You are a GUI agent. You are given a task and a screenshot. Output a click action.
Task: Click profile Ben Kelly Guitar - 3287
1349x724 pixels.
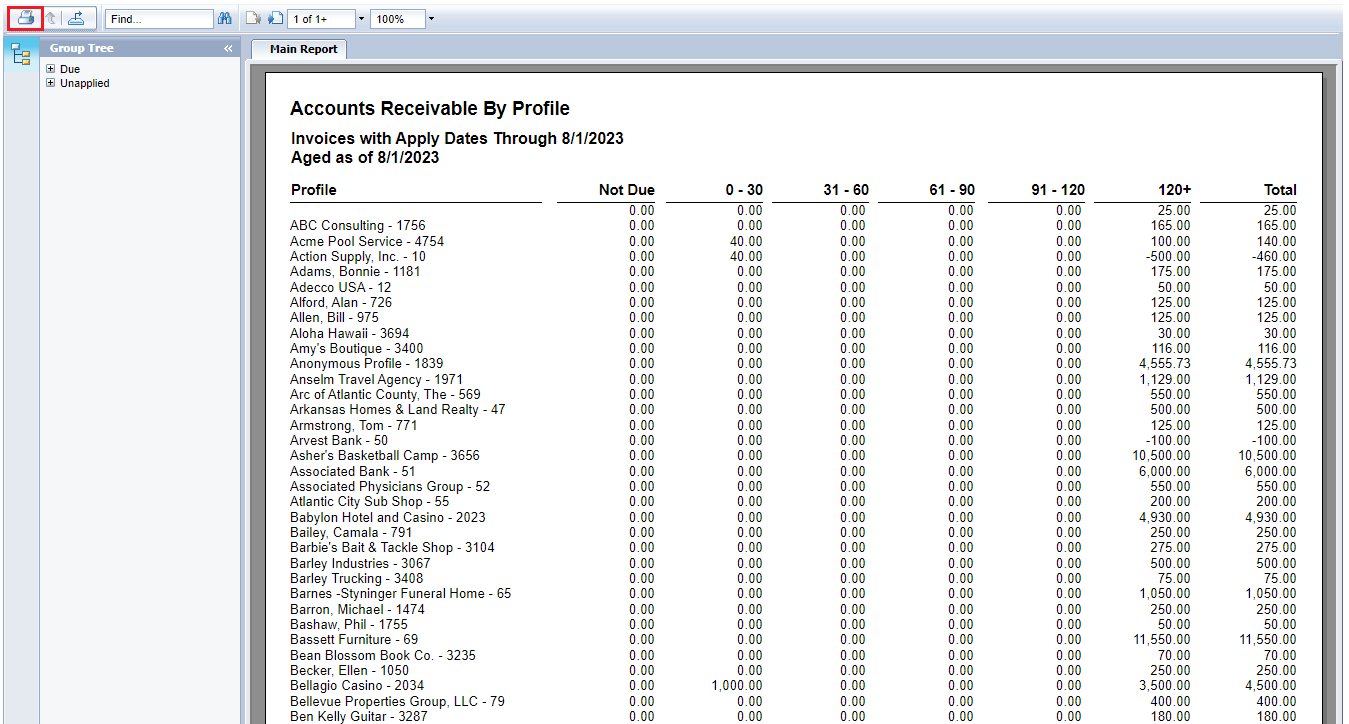[x=357, y=716]
